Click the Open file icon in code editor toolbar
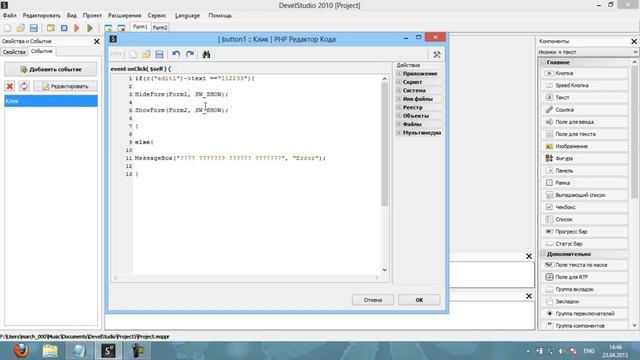Image resolution: width=640 pixels, height=360 pixels. coord(146,54)
